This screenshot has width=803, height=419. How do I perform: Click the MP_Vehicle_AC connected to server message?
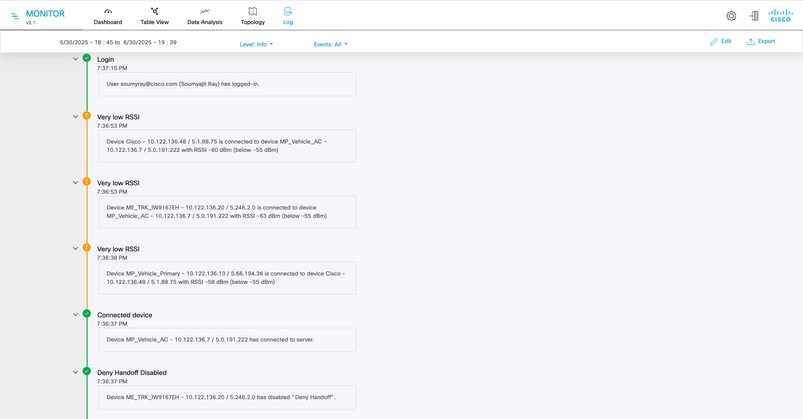point(227,340)
